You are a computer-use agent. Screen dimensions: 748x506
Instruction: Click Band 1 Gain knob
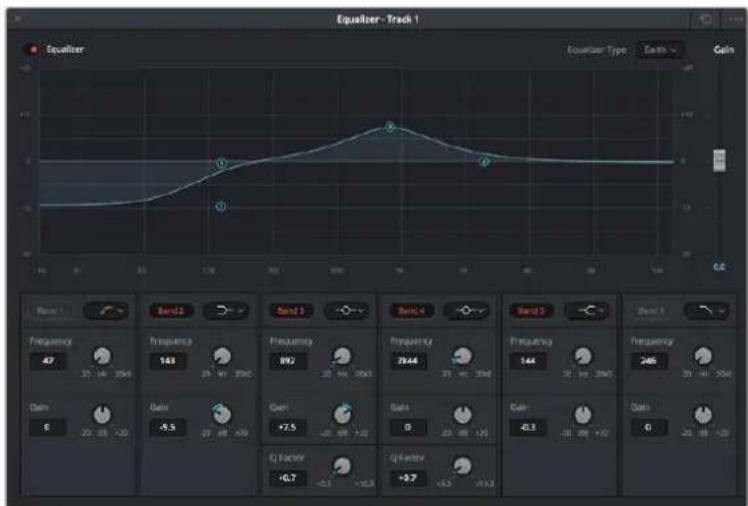point(102,415)
